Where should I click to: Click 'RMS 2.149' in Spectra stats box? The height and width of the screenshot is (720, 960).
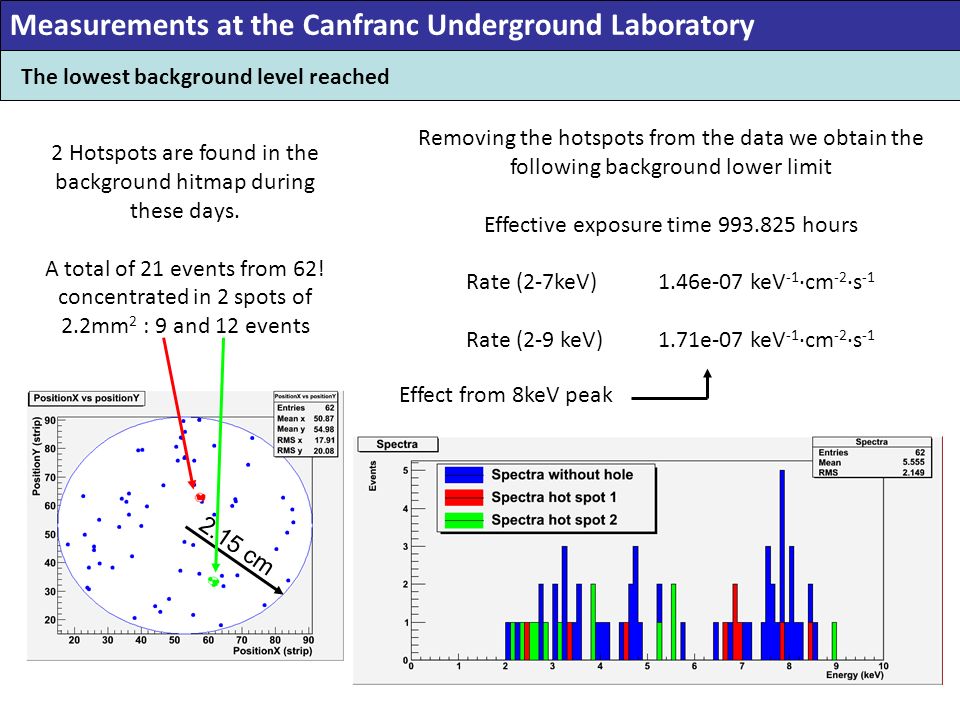point(871,472)
